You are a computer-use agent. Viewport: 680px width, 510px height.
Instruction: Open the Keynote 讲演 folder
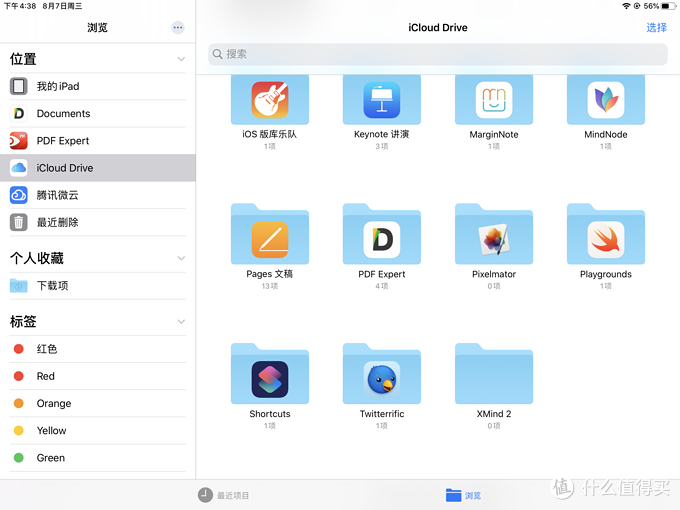382,100
